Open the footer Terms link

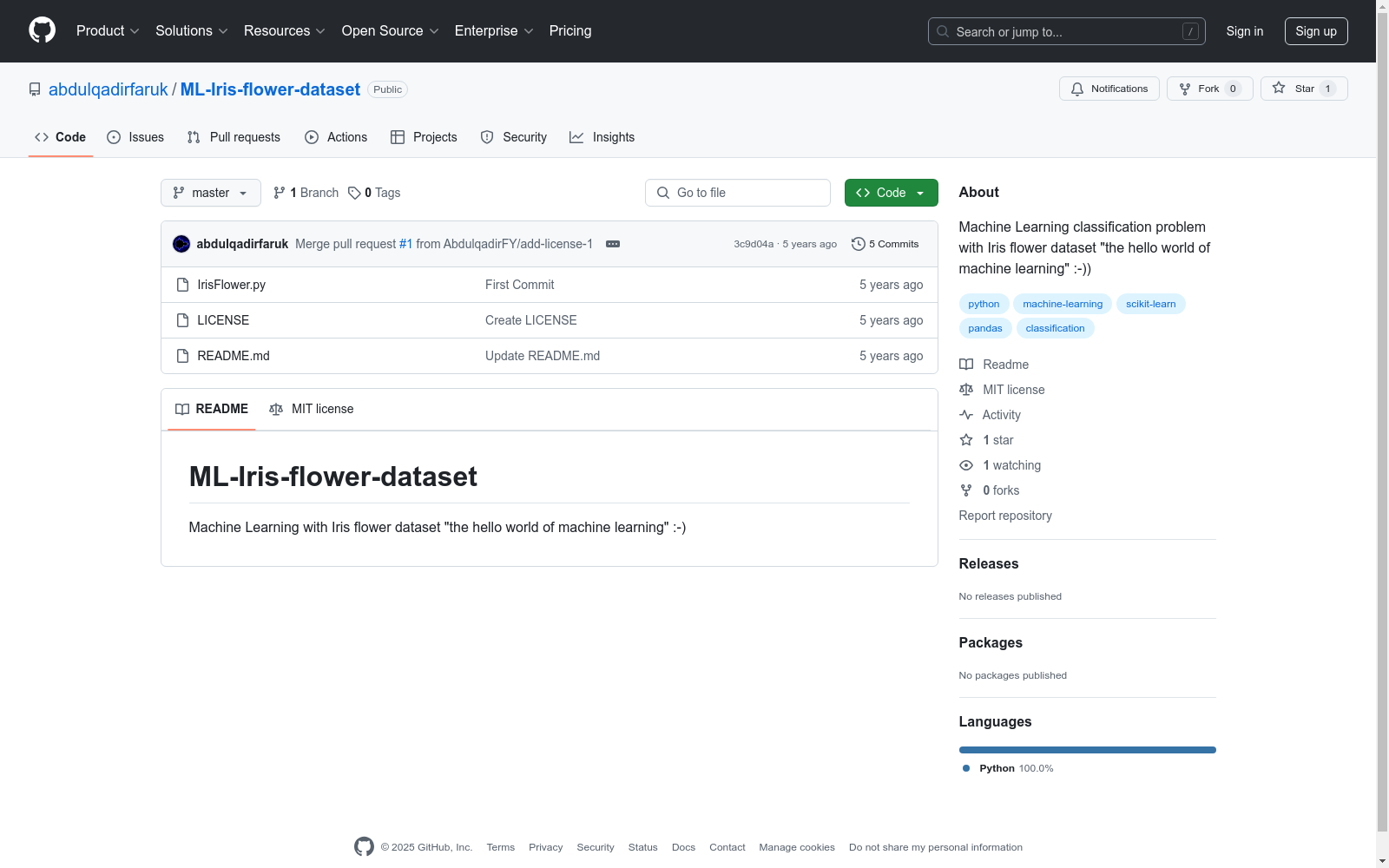pos(501,847)
